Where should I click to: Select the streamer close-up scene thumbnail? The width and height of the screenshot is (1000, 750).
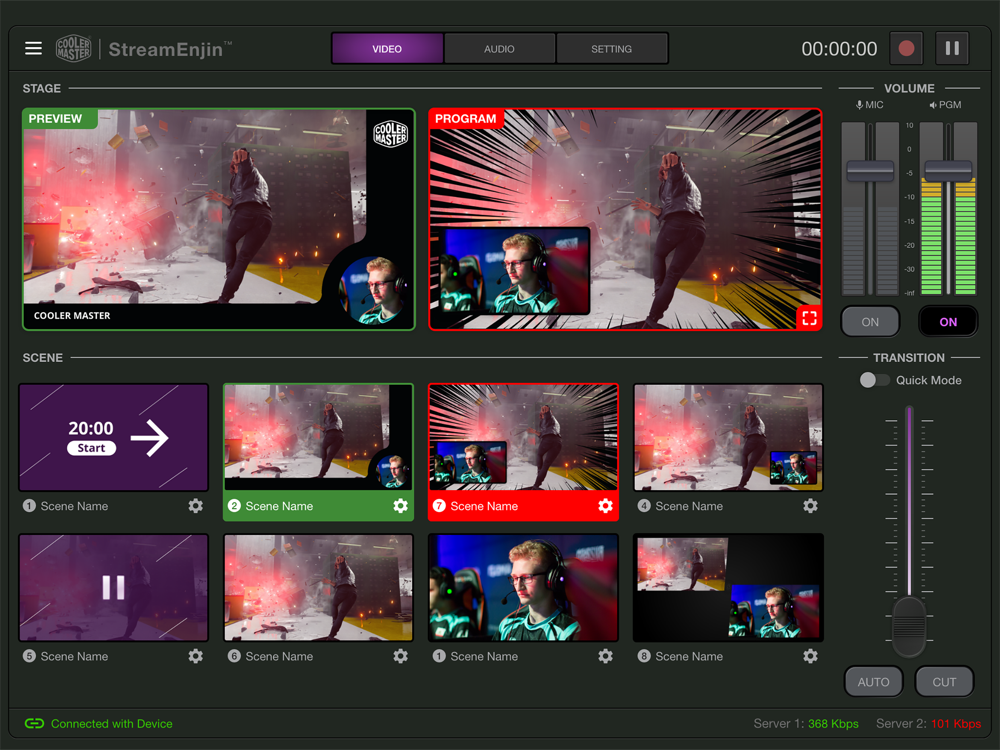(x=523, y=587)
